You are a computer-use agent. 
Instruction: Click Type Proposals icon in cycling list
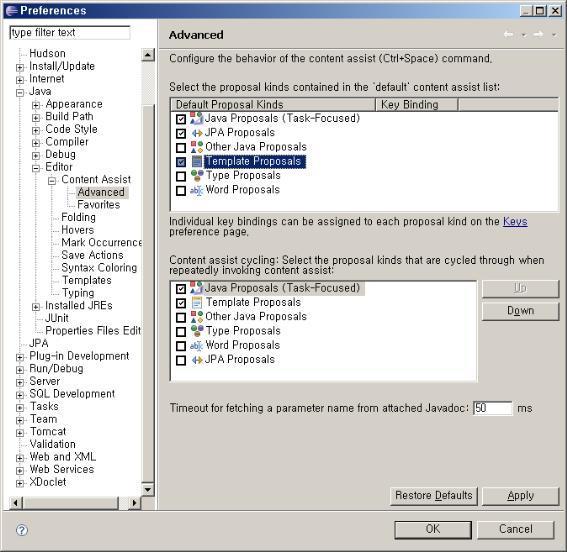point(196,331)
